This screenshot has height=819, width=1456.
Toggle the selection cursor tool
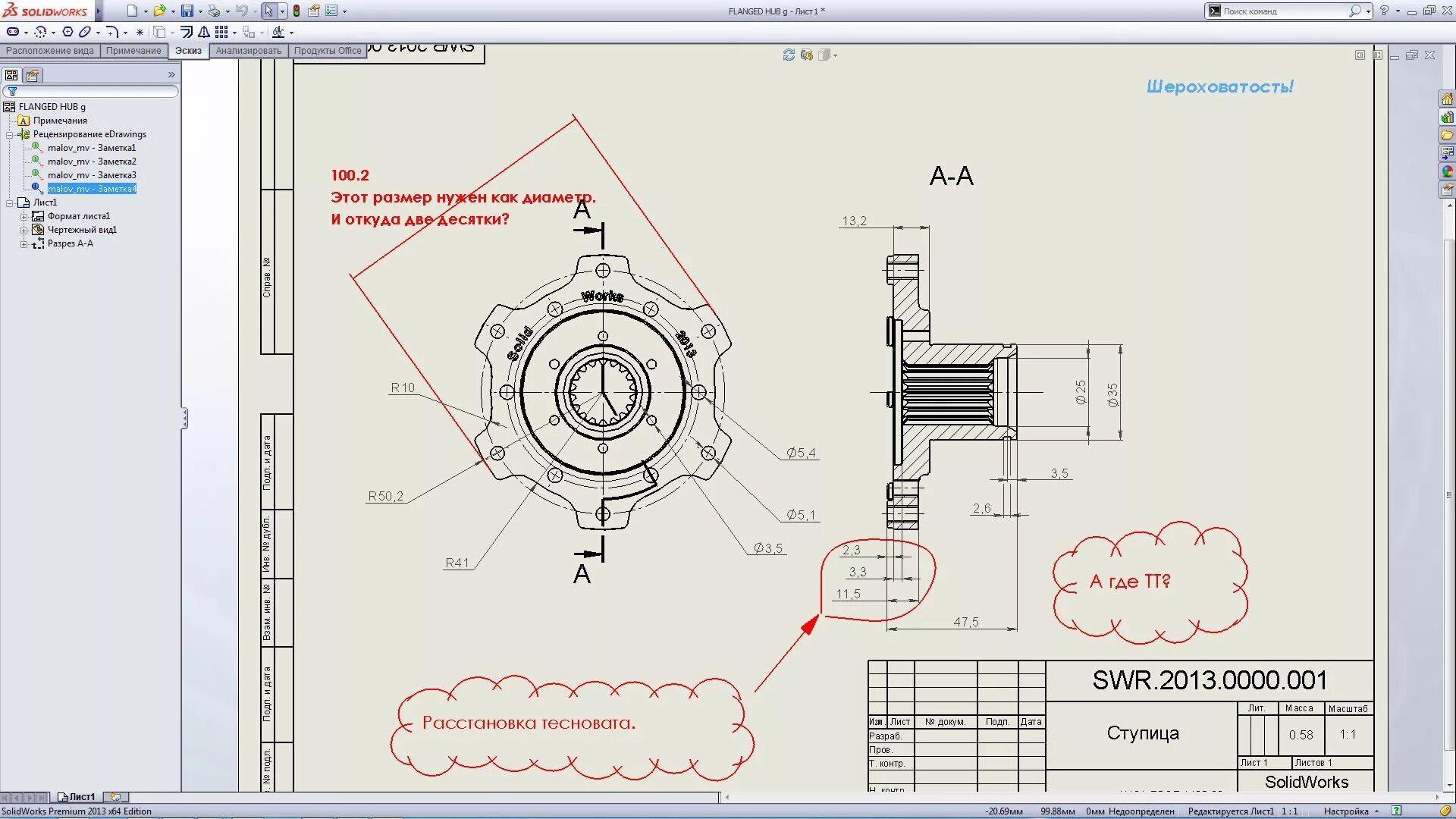click(x=268, y=11)
